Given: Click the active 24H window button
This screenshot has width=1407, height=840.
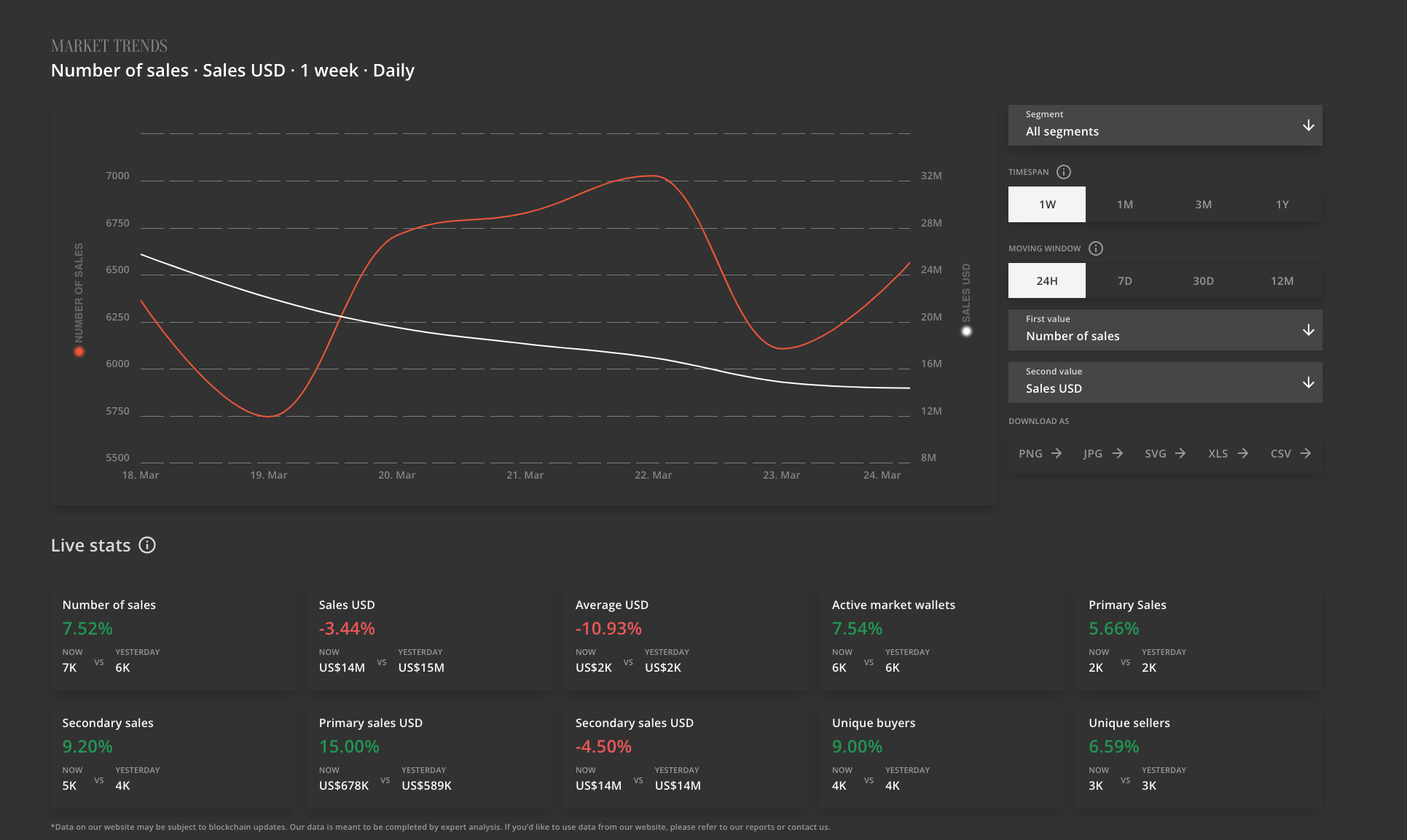Looking at the screenshot, I should (1047, 281).
